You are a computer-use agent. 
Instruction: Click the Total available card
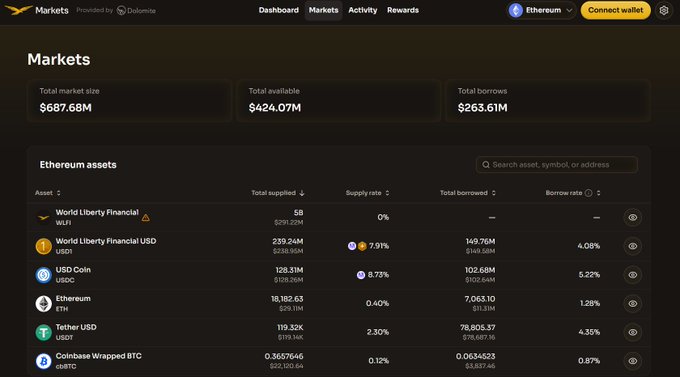338,101
